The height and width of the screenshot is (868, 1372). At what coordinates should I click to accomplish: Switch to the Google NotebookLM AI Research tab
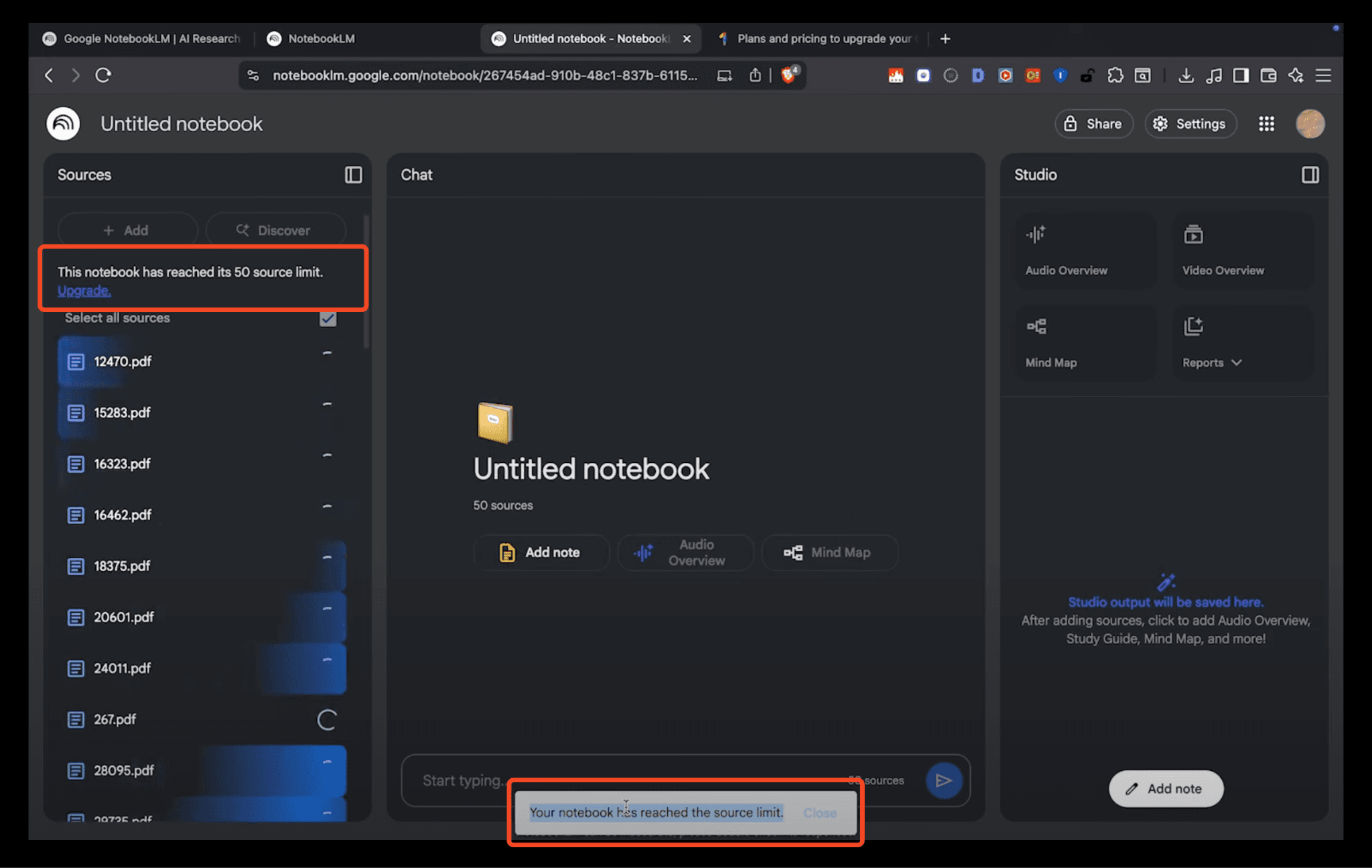(x=143, y=38)
